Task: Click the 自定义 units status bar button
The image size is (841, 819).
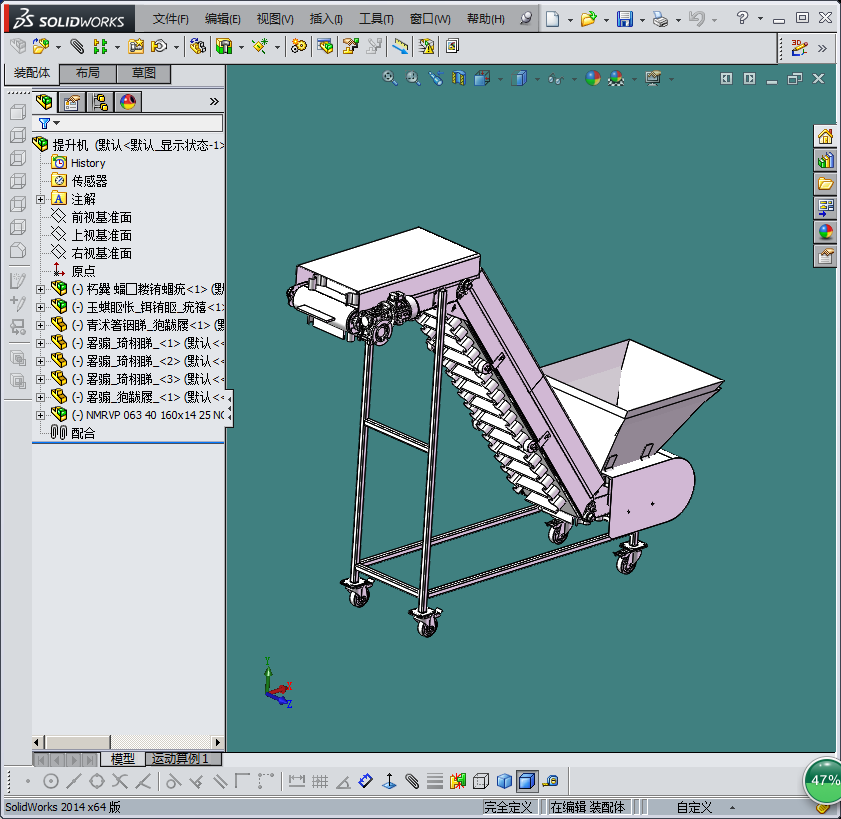Action: tap(694, 807)
